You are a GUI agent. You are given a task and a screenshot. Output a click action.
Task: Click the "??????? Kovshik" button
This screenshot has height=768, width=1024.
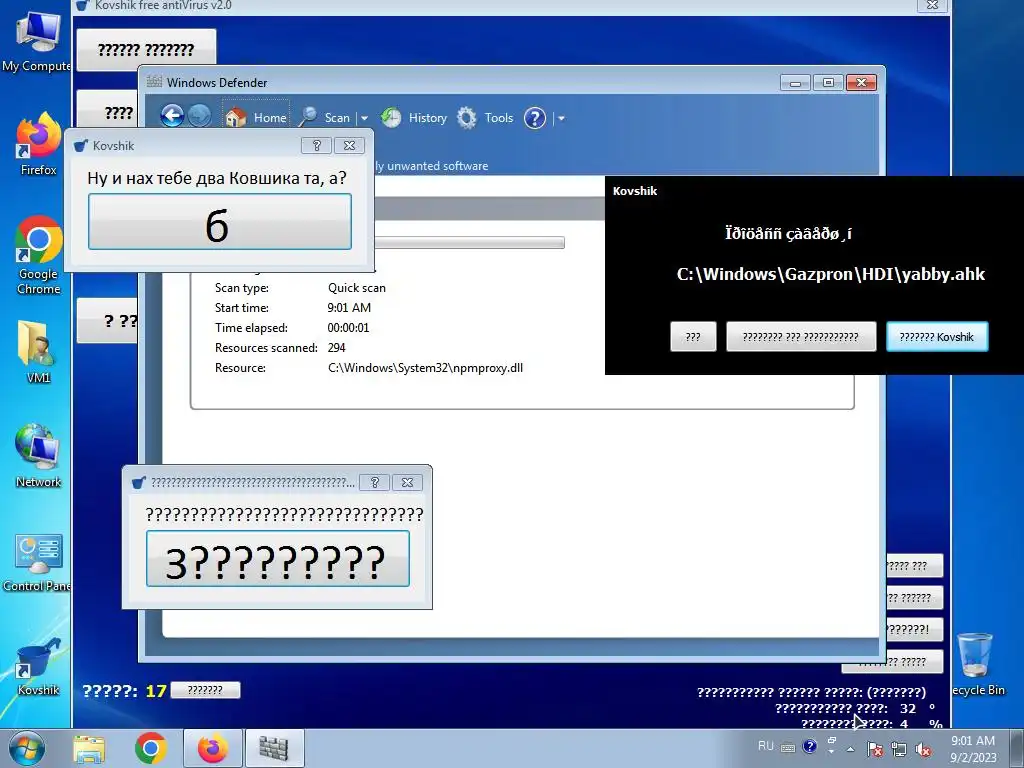click(x=936, y=337)
